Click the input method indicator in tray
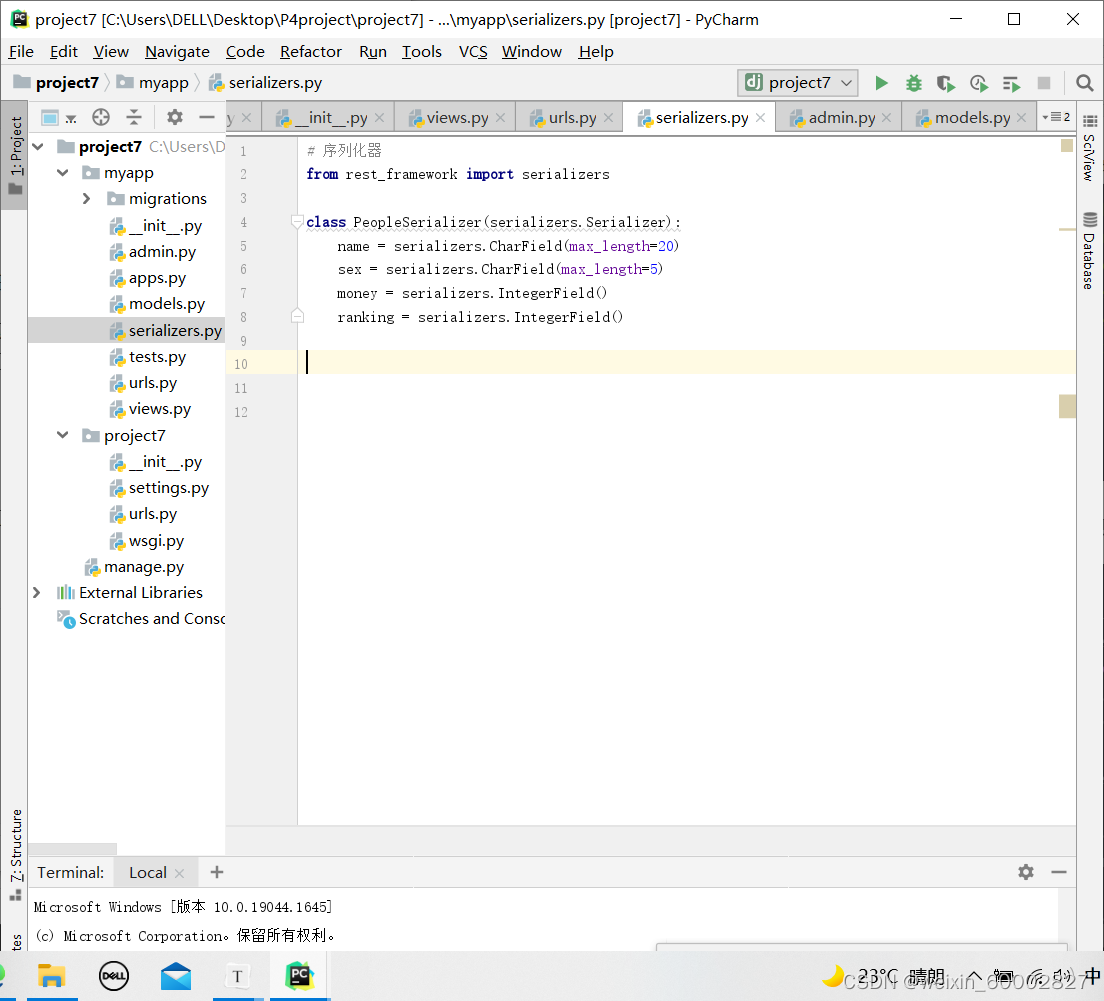Viewport: 1104px width, 1001px height. (1092, 976)
